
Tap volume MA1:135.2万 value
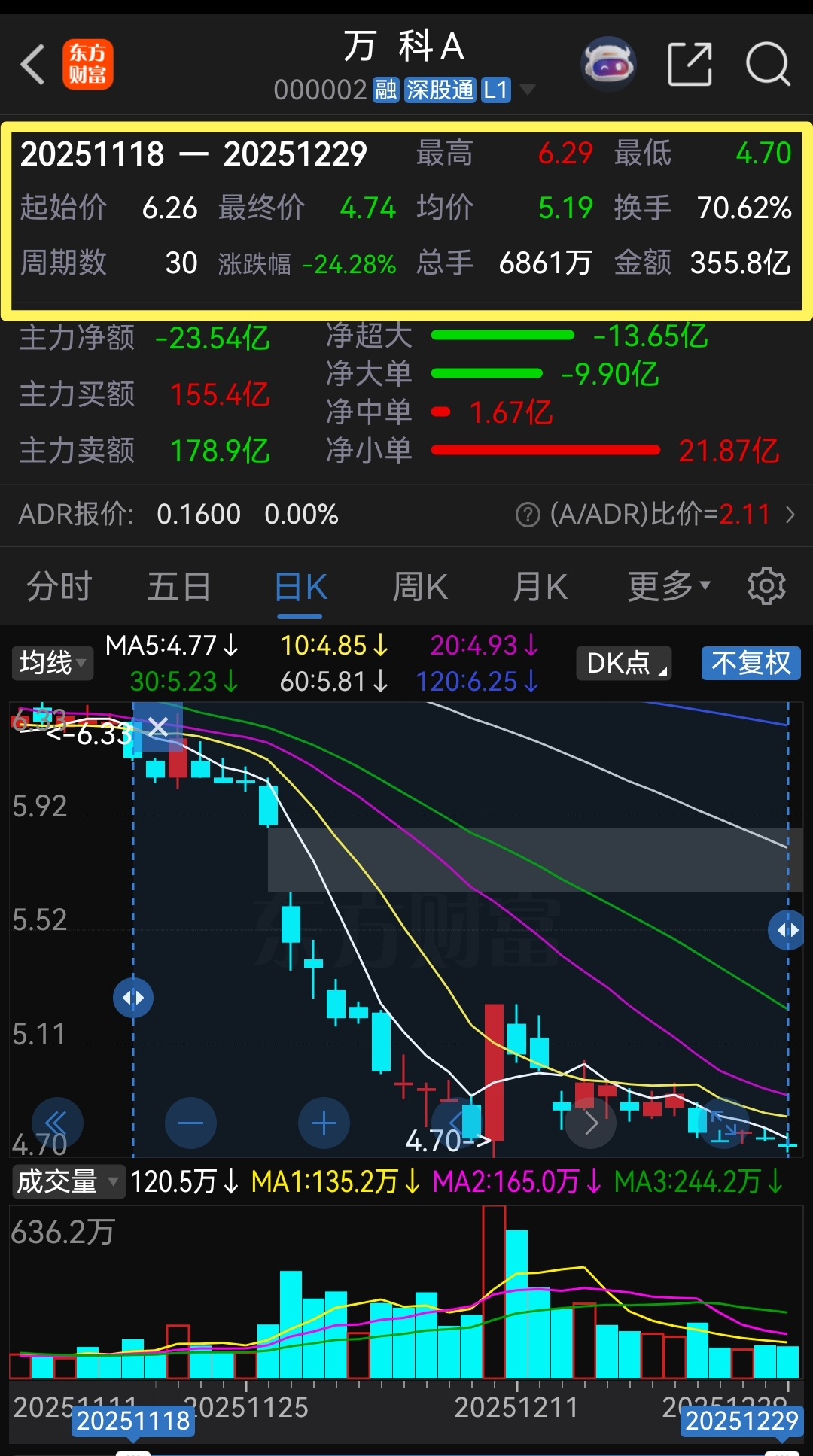coord(336,1181)
